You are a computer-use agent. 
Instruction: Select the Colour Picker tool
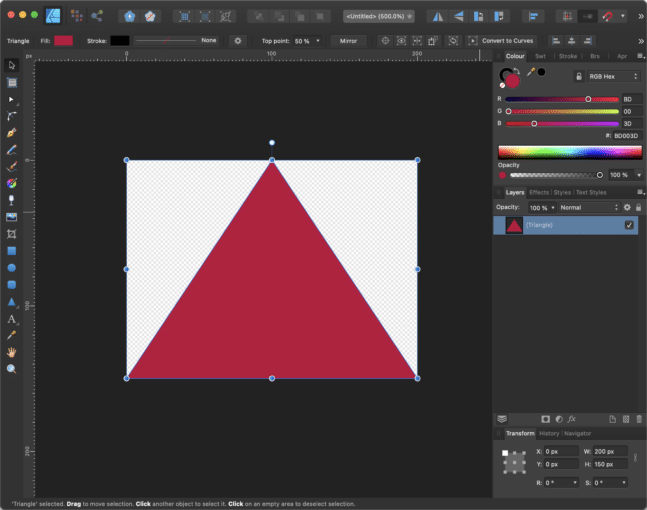pos(12,335)
